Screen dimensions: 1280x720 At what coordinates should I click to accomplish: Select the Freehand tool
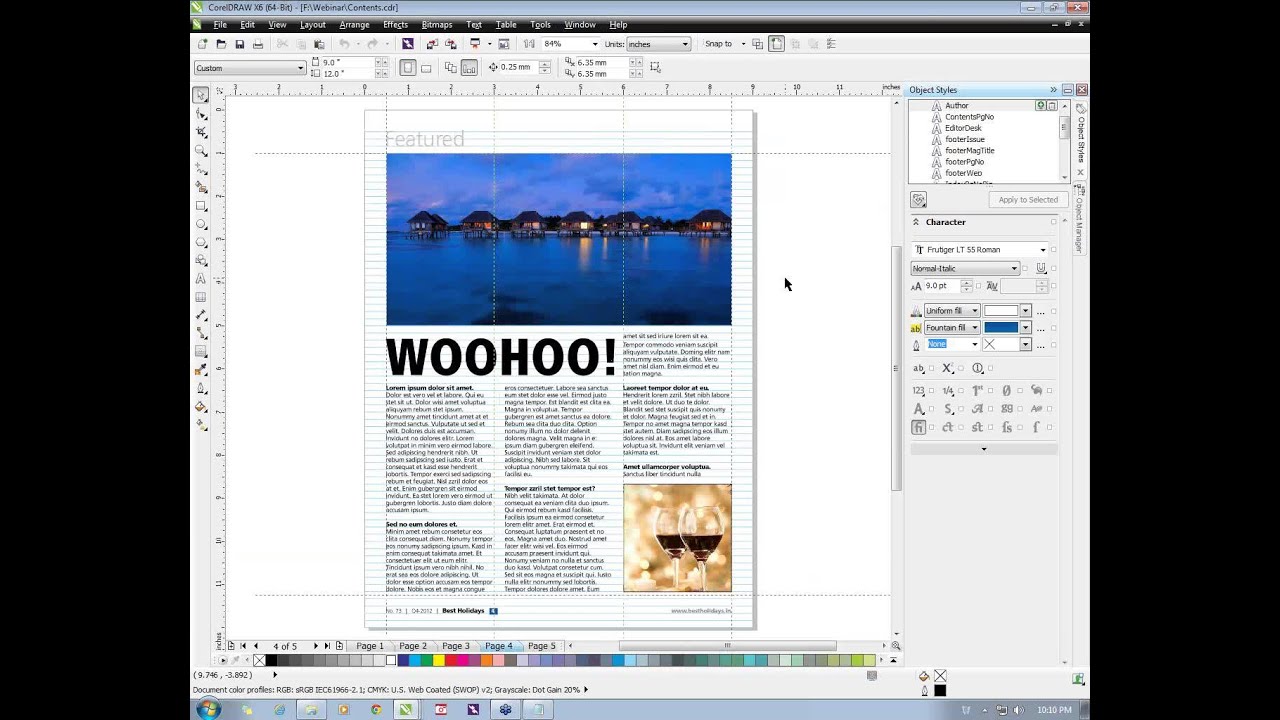(201, 169)
